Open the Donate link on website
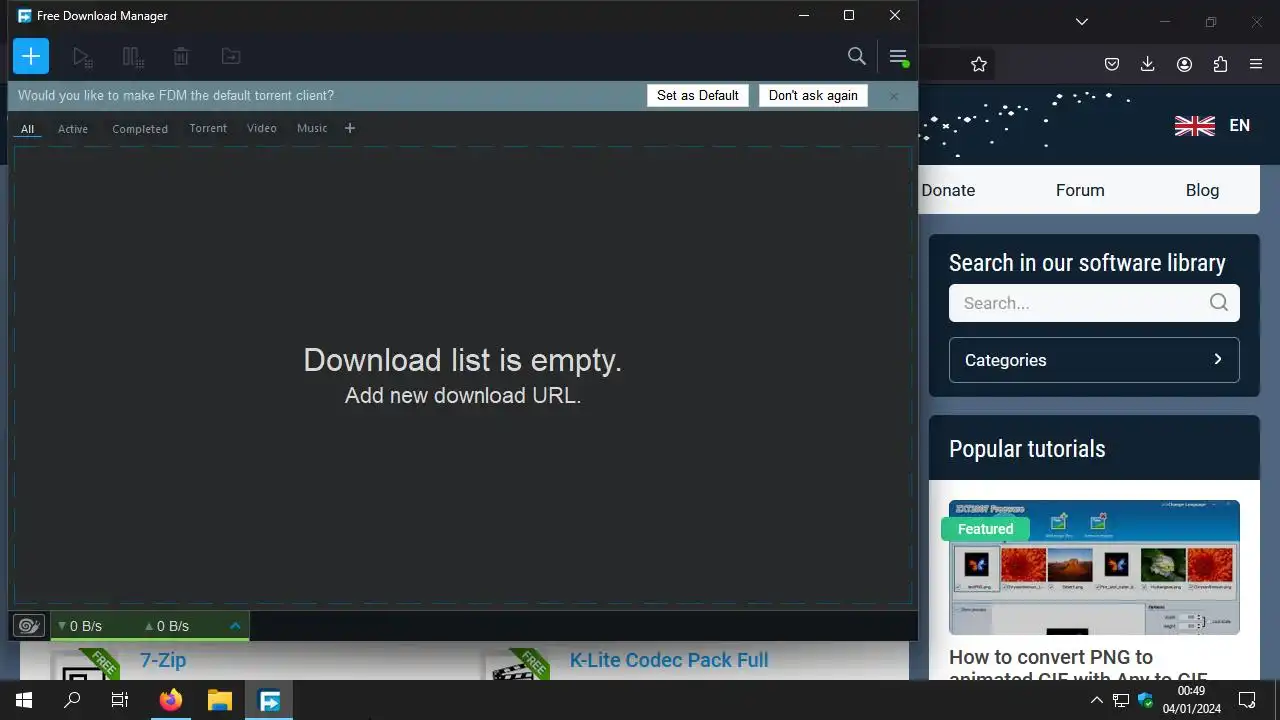 pos(948,190)
